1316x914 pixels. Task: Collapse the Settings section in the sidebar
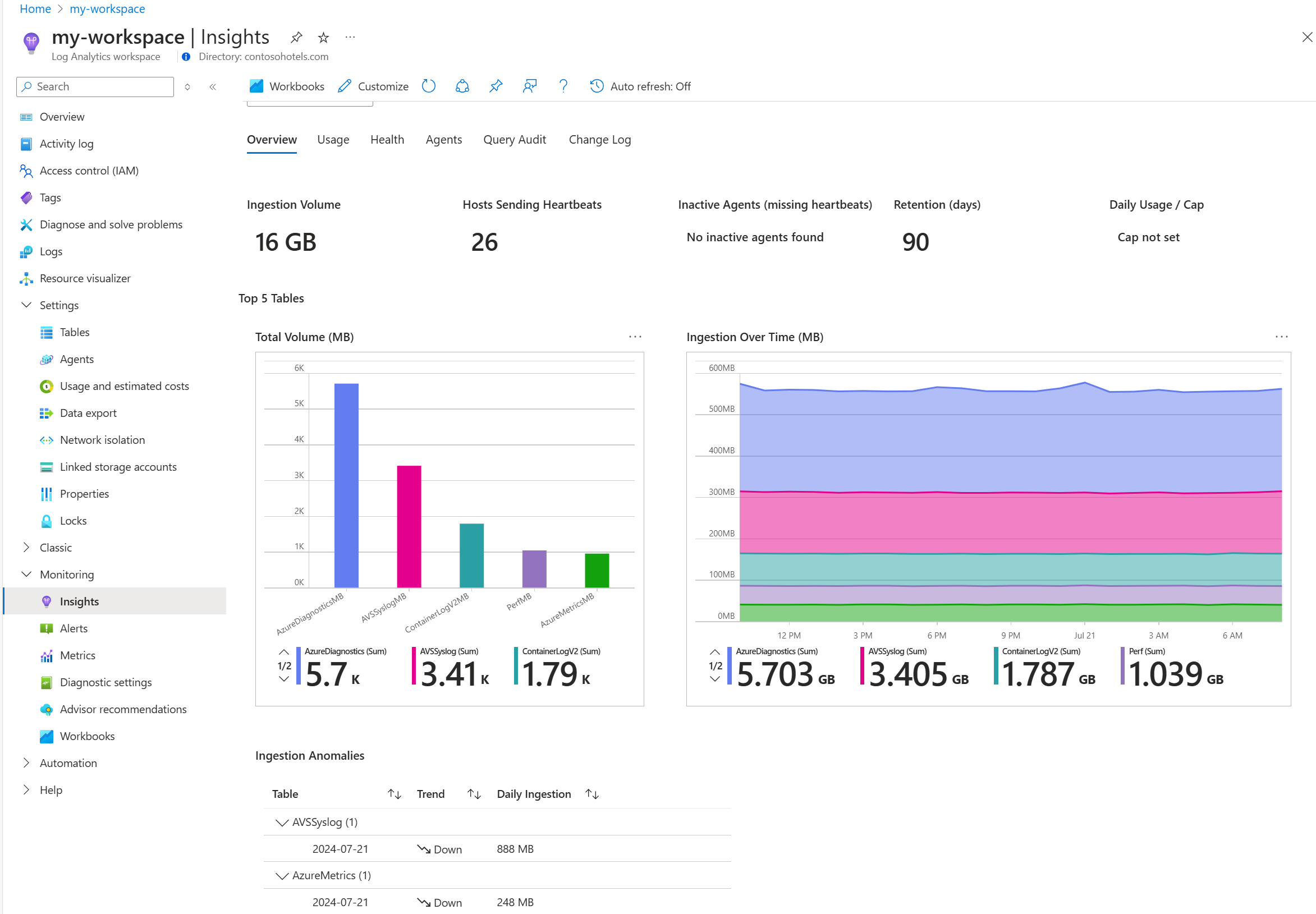pos(26,305)
